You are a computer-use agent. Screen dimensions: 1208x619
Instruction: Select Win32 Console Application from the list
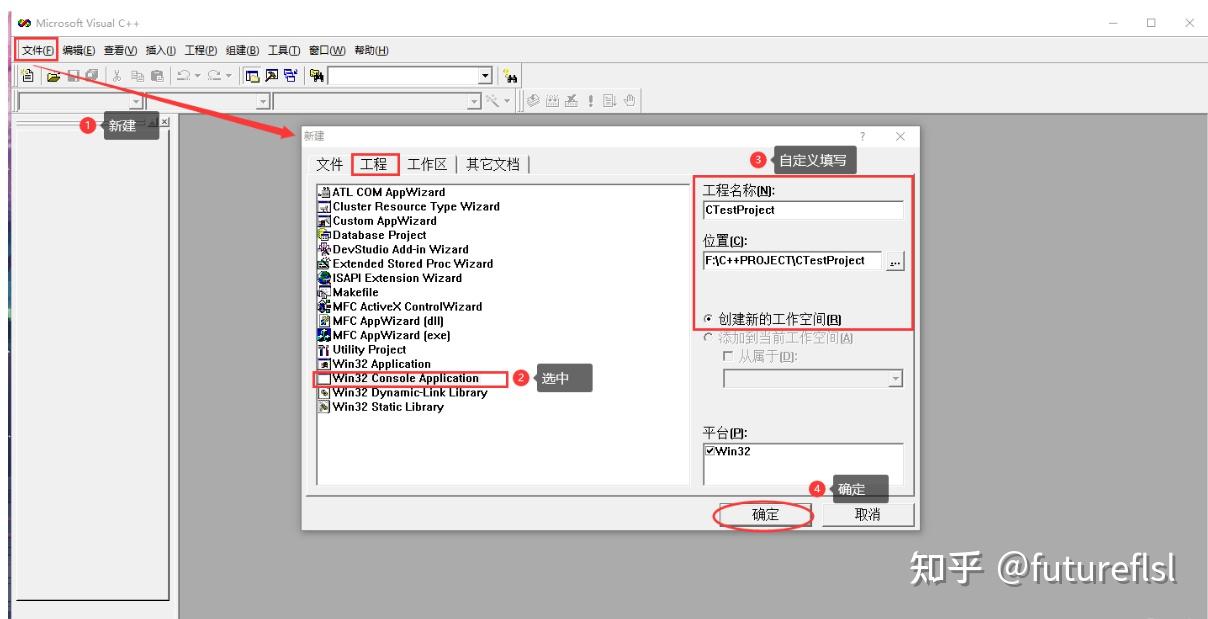pos(404,378)
